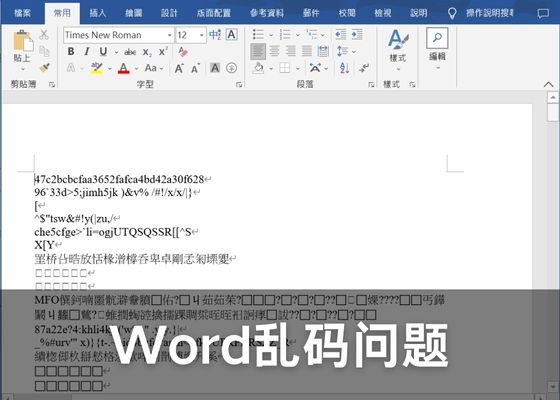This screenshot has height=400, width=560.
Task: Click Decrease Indent icon
Action: click(x=341, y=35)
